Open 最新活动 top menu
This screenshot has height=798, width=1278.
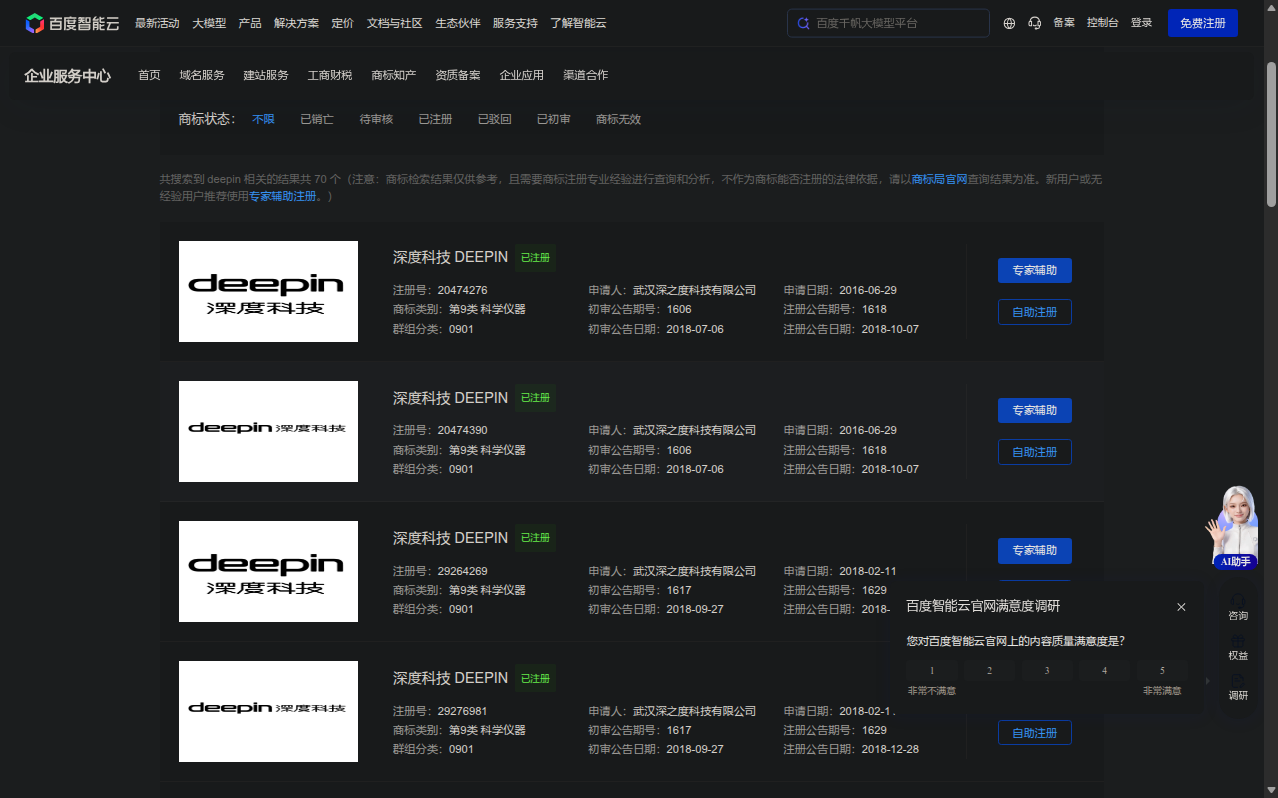(x=157, y=23)
